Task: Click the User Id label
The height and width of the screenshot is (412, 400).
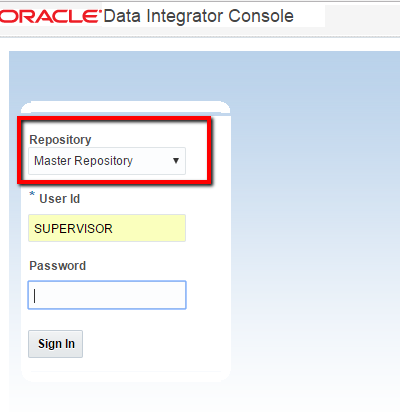Action: point(60,199)
